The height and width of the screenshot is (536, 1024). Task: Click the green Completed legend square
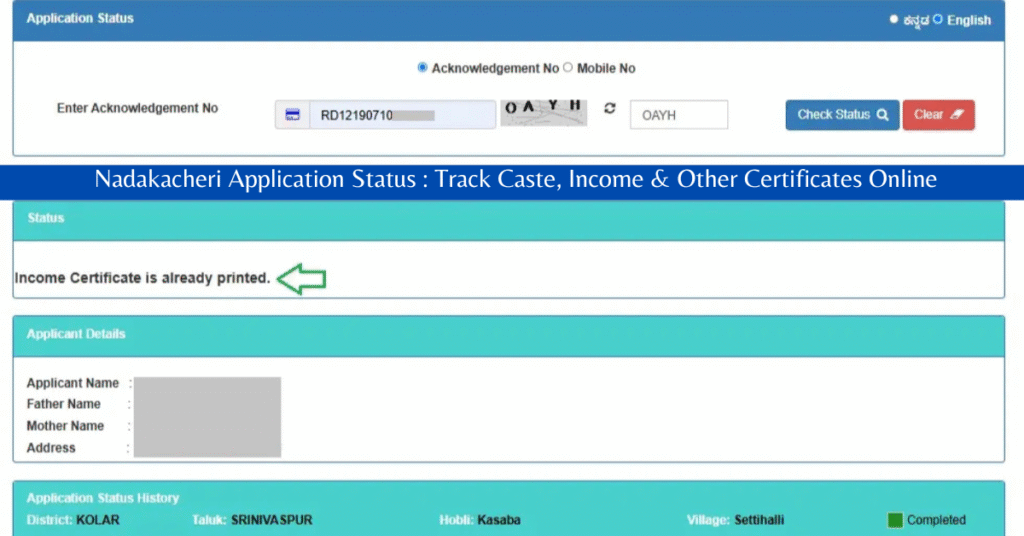click(895, 520)
